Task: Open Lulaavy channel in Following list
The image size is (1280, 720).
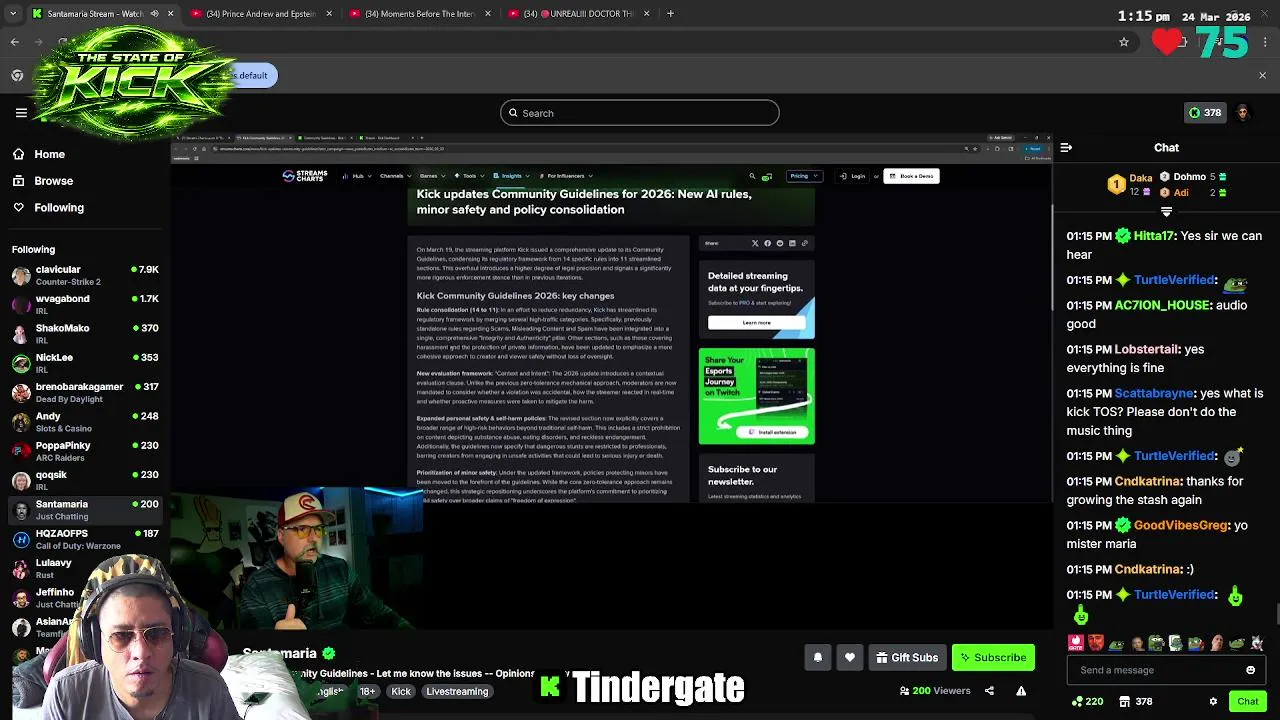Action: [x=85, y=568]
